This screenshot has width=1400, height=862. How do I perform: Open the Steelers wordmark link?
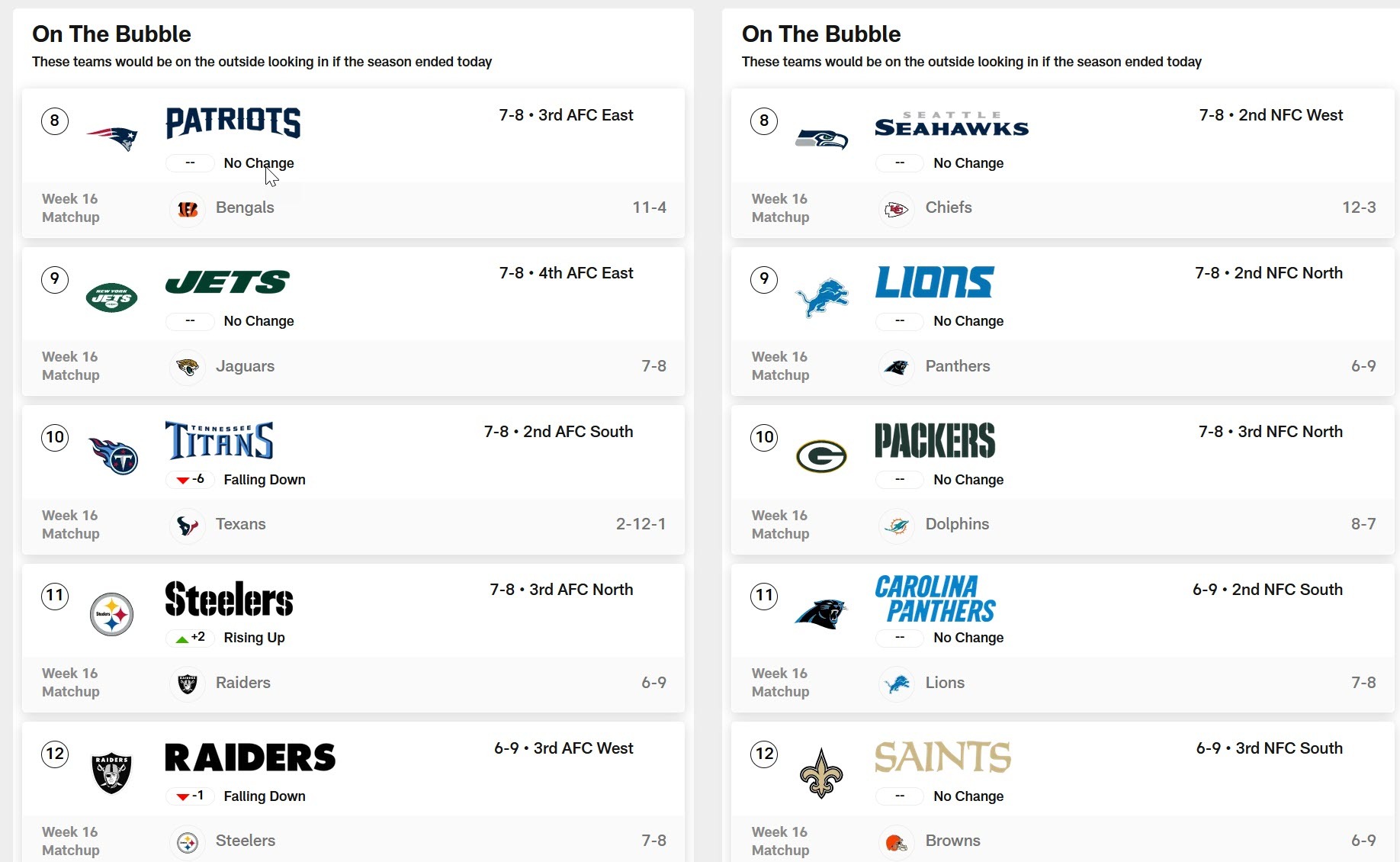tap(229, 599)
